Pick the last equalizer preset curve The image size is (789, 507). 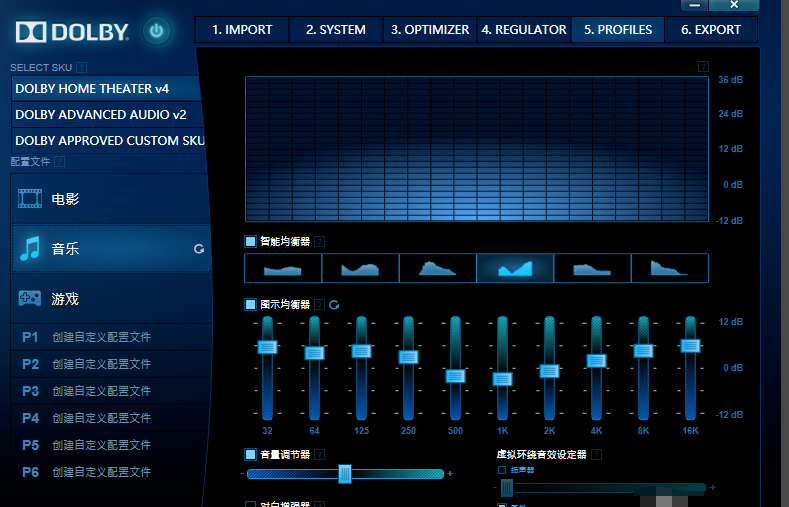tap(669, 268)
